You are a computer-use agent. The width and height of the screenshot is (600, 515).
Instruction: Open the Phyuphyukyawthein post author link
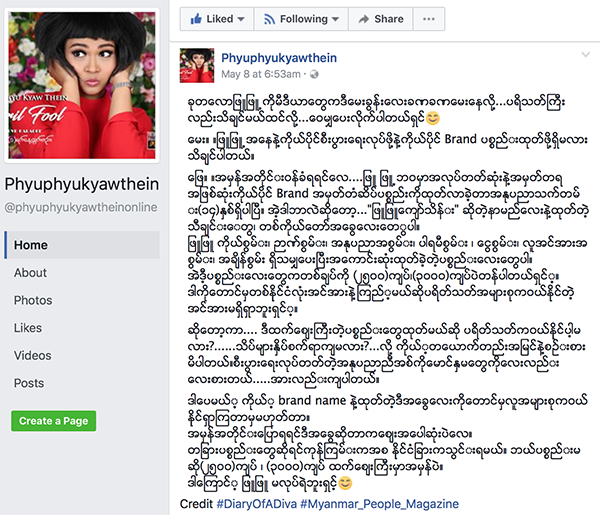279,58
